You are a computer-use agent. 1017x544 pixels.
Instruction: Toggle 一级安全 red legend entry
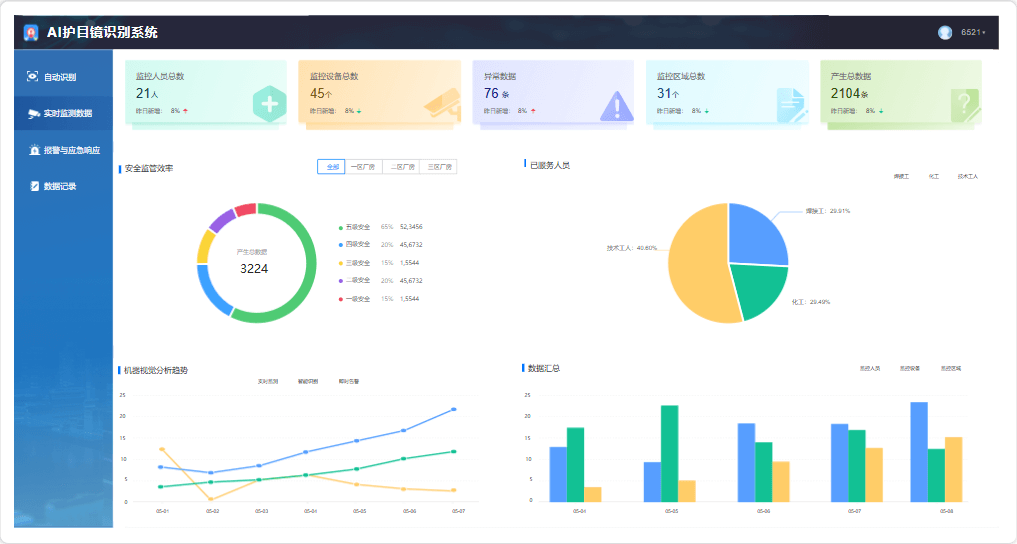point(357,299)
